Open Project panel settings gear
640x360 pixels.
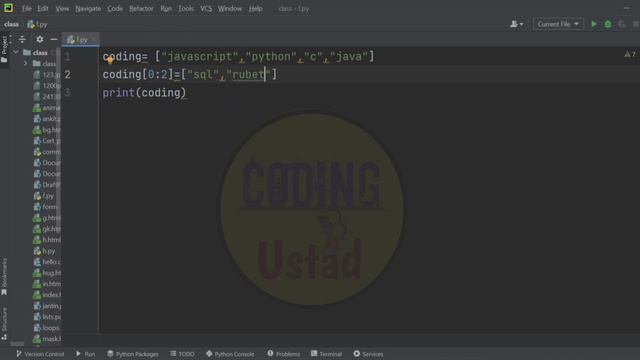click(x=40, y=40)
